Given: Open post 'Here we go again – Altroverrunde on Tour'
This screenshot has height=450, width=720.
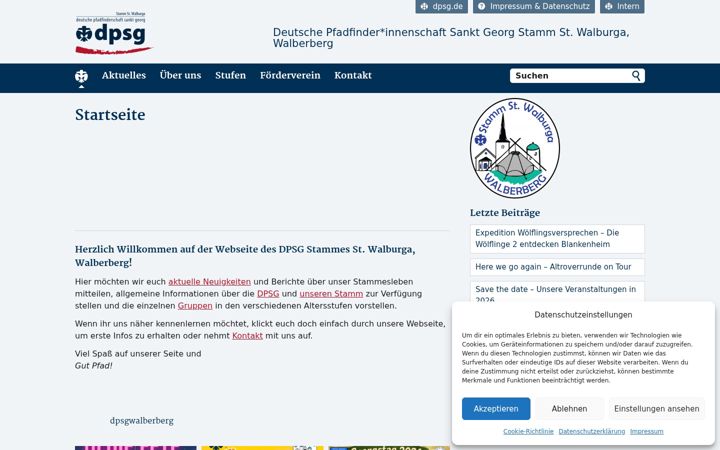Looking at the screenshot, I should point(557,267).
